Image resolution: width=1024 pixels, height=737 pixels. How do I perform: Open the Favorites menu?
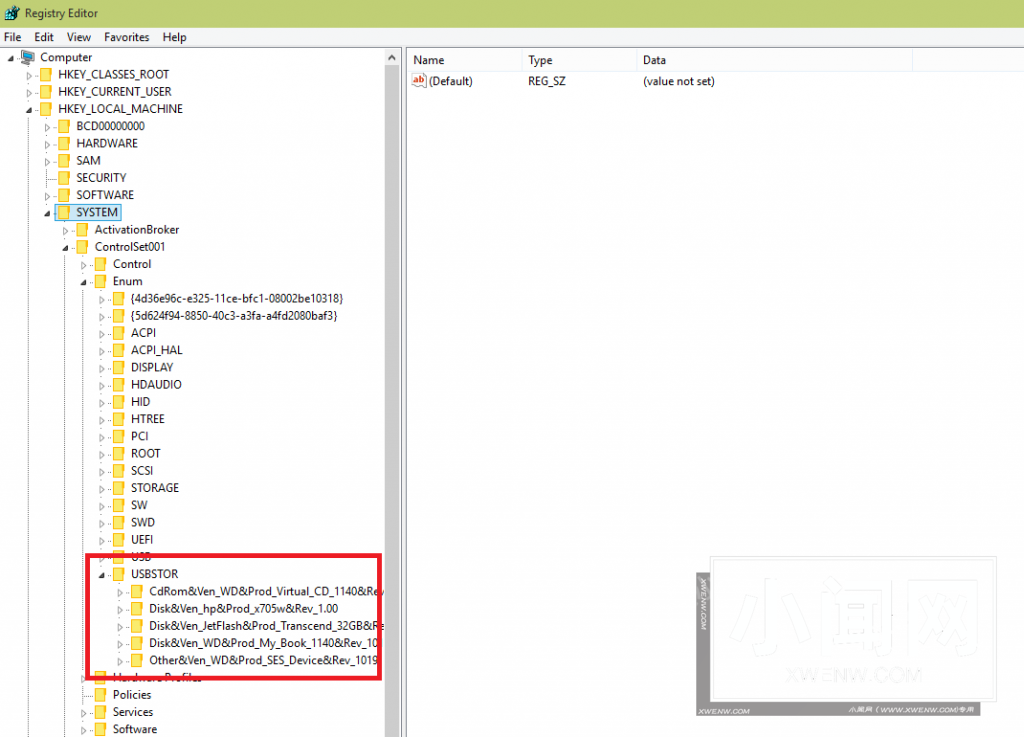tap(127, 37)
